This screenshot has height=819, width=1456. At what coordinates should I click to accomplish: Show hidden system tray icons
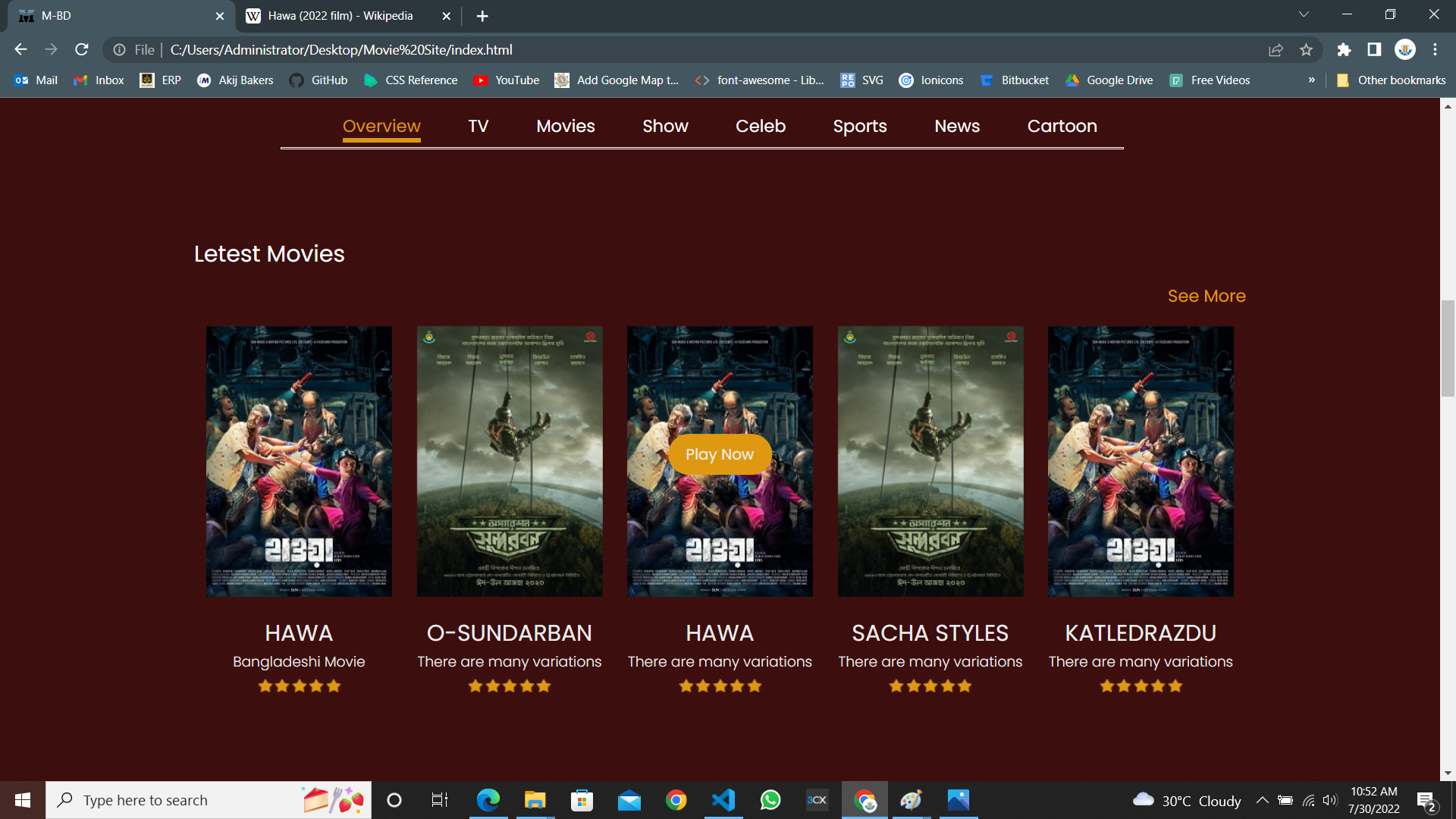click(x=1262, y=800)
